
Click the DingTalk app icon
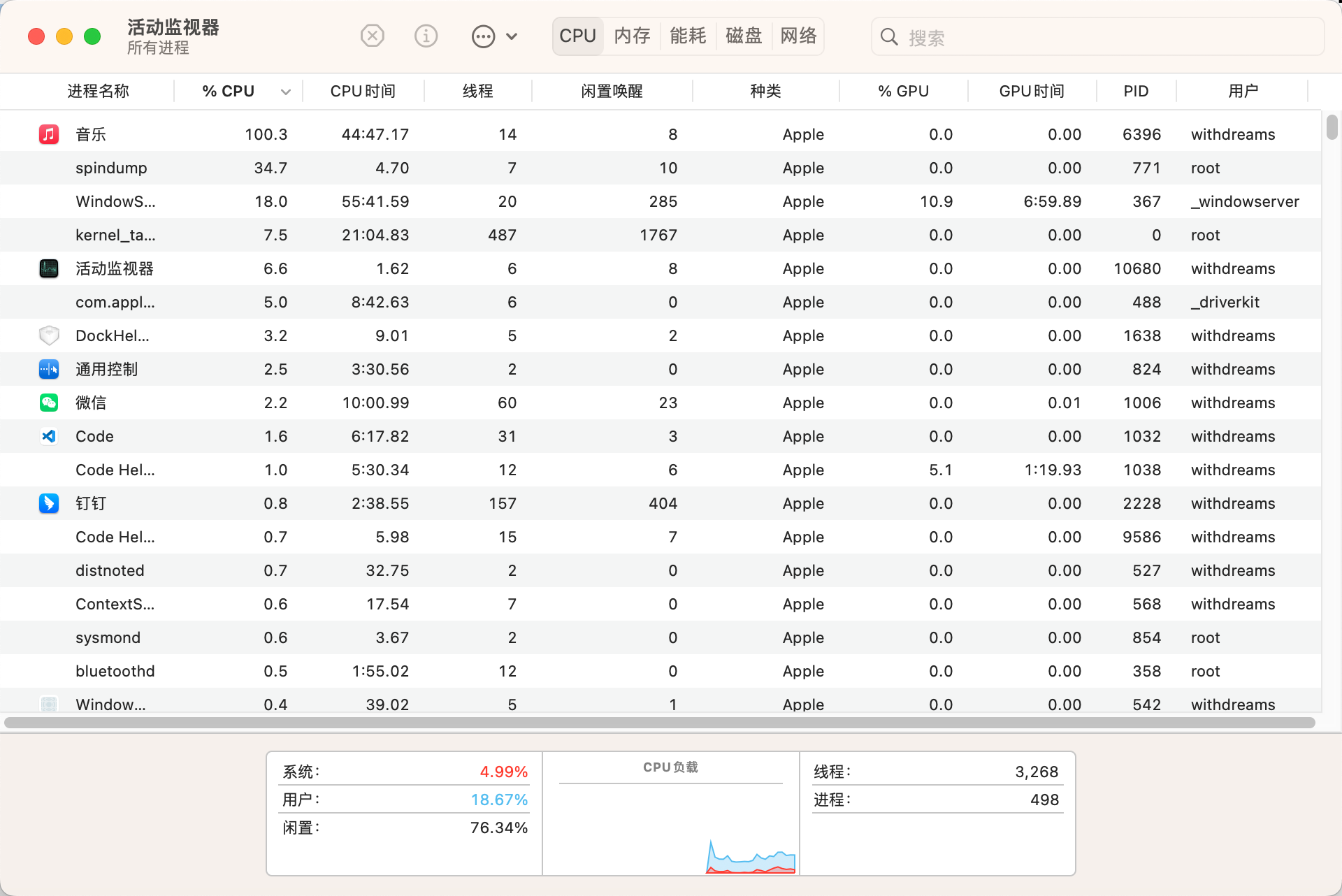(48, 503)
